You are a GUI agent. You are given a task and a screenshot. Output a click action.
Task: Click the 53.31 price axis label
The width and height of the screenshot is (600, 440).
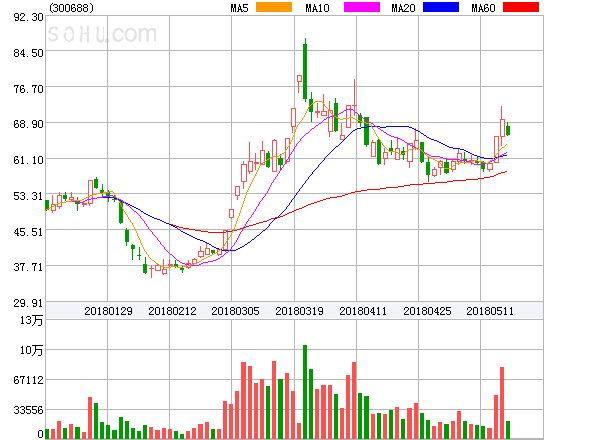click(28, 196)
